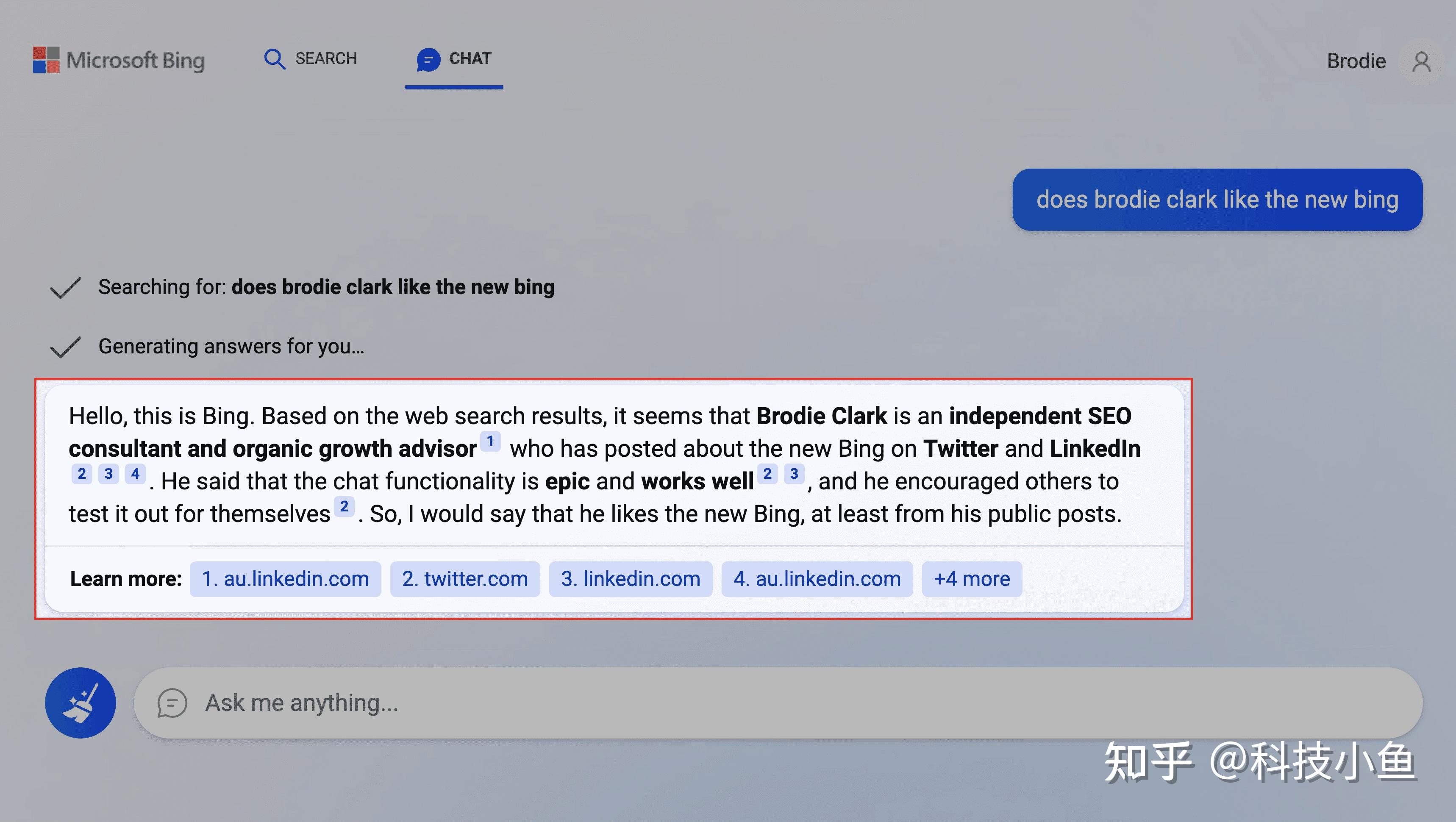Image resolution: width=1456 pixels, height=822 pixels.
Task: Open the 3. linkedin.com source link
Action: (x=630, y=579)
